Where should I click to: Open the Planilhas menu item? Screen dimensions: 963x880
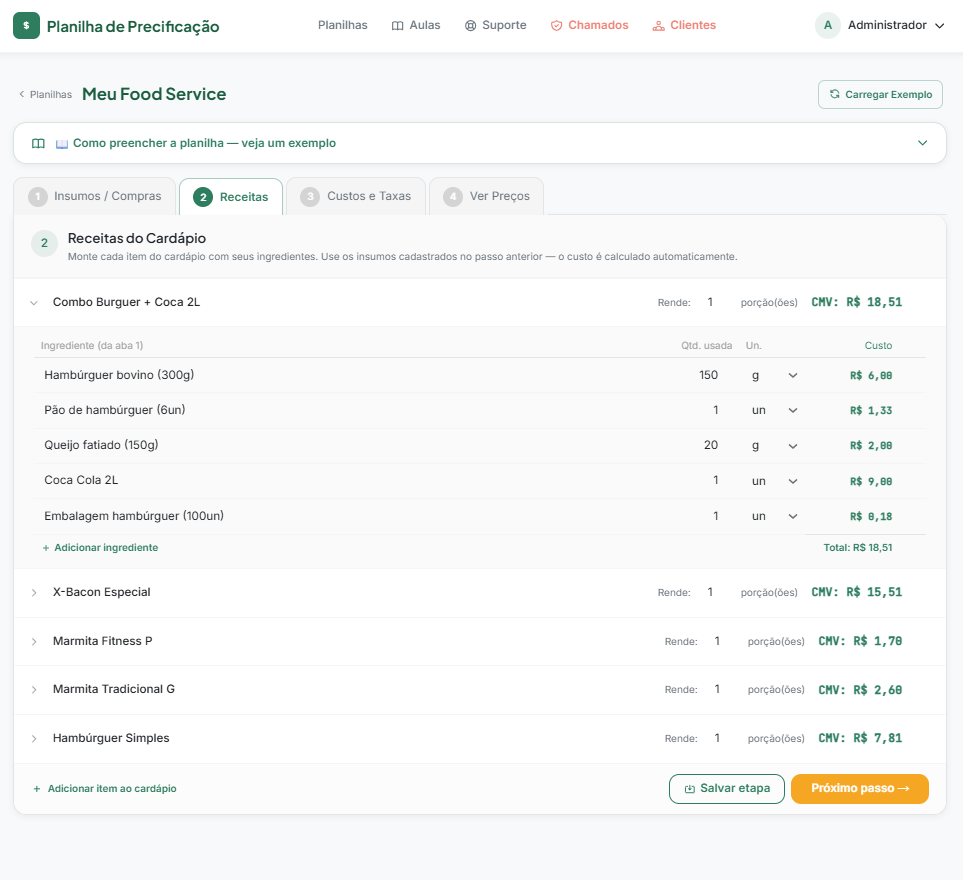343,25
